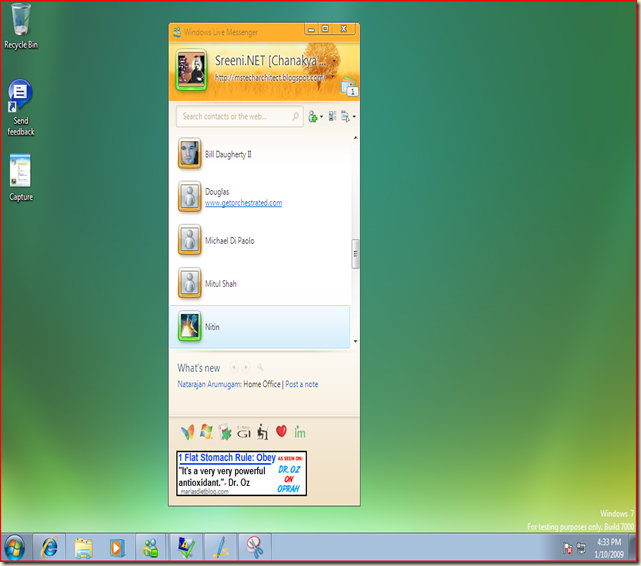Select the contact name Douglas

pyautogui.click(x=217, y=192)
